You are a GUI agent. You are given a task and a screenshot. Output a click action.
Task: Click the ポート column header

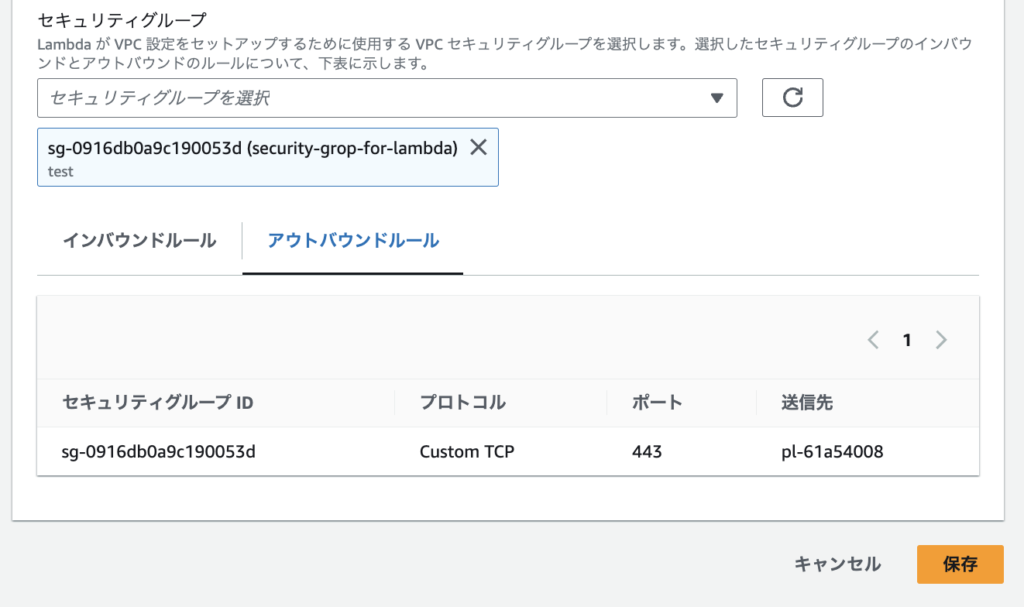pos(657,403)
